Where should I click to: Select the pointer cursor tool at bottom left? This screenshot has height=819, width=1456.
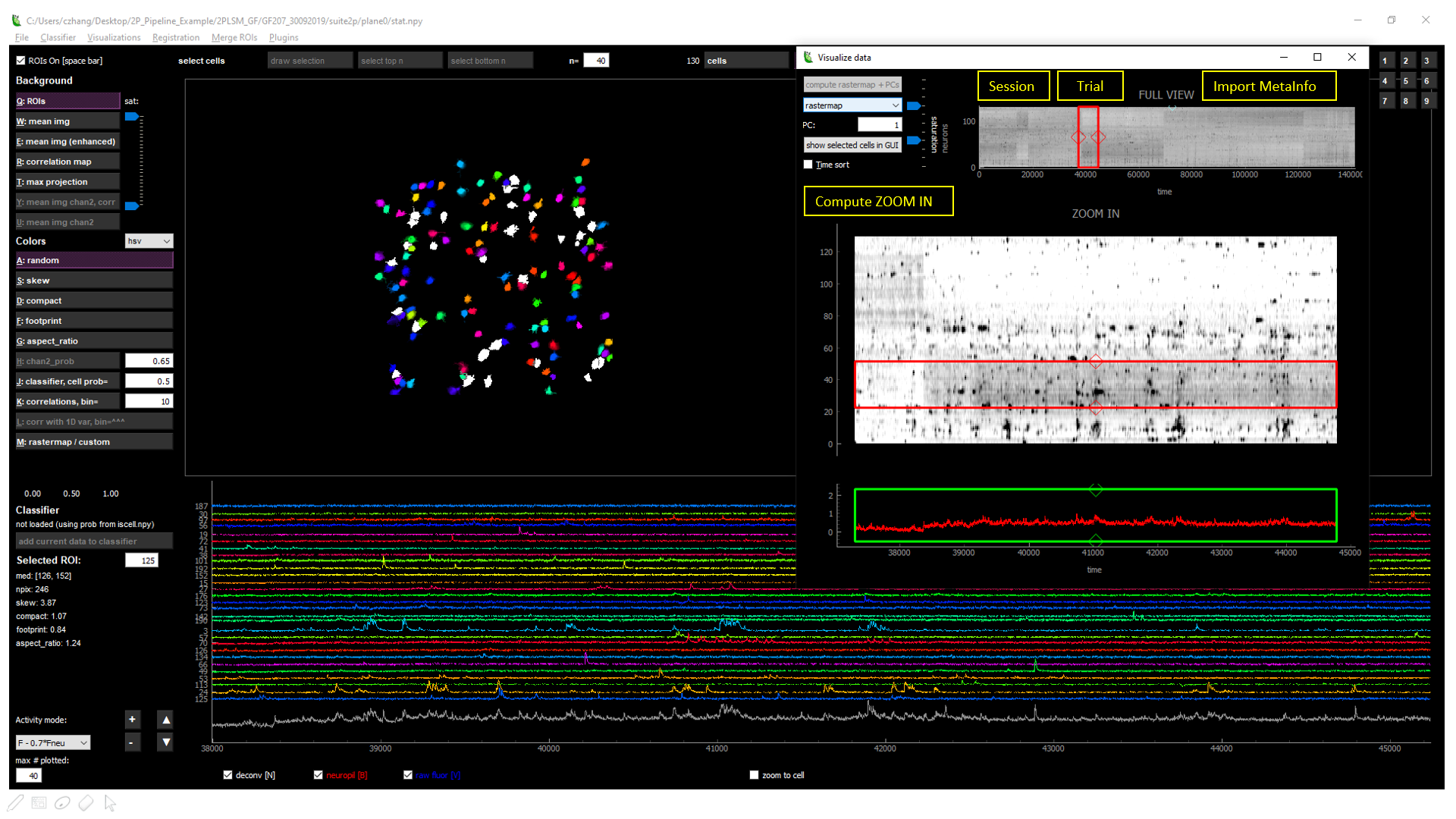coord(110,802)
